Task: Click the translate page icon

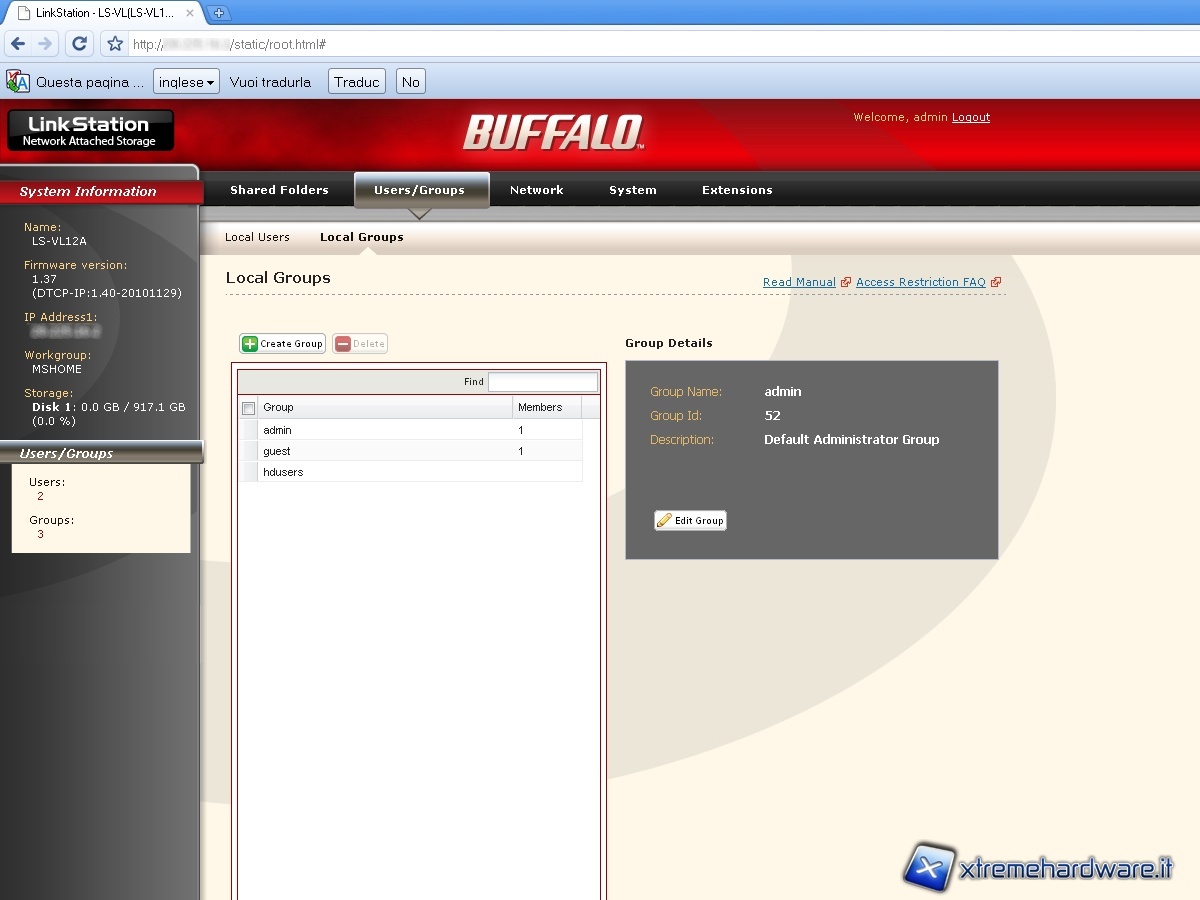Action: [18, 82]
